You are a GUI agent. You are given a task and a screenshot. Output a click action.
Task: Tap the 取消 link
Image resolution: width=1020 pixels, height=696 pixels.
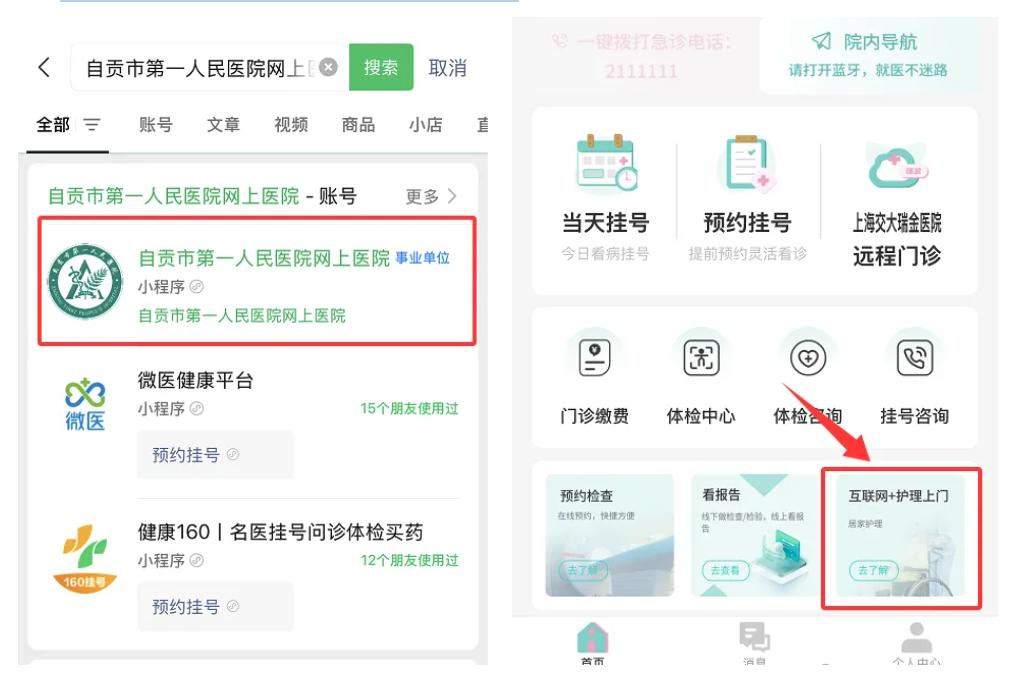(x=448, y=68)
